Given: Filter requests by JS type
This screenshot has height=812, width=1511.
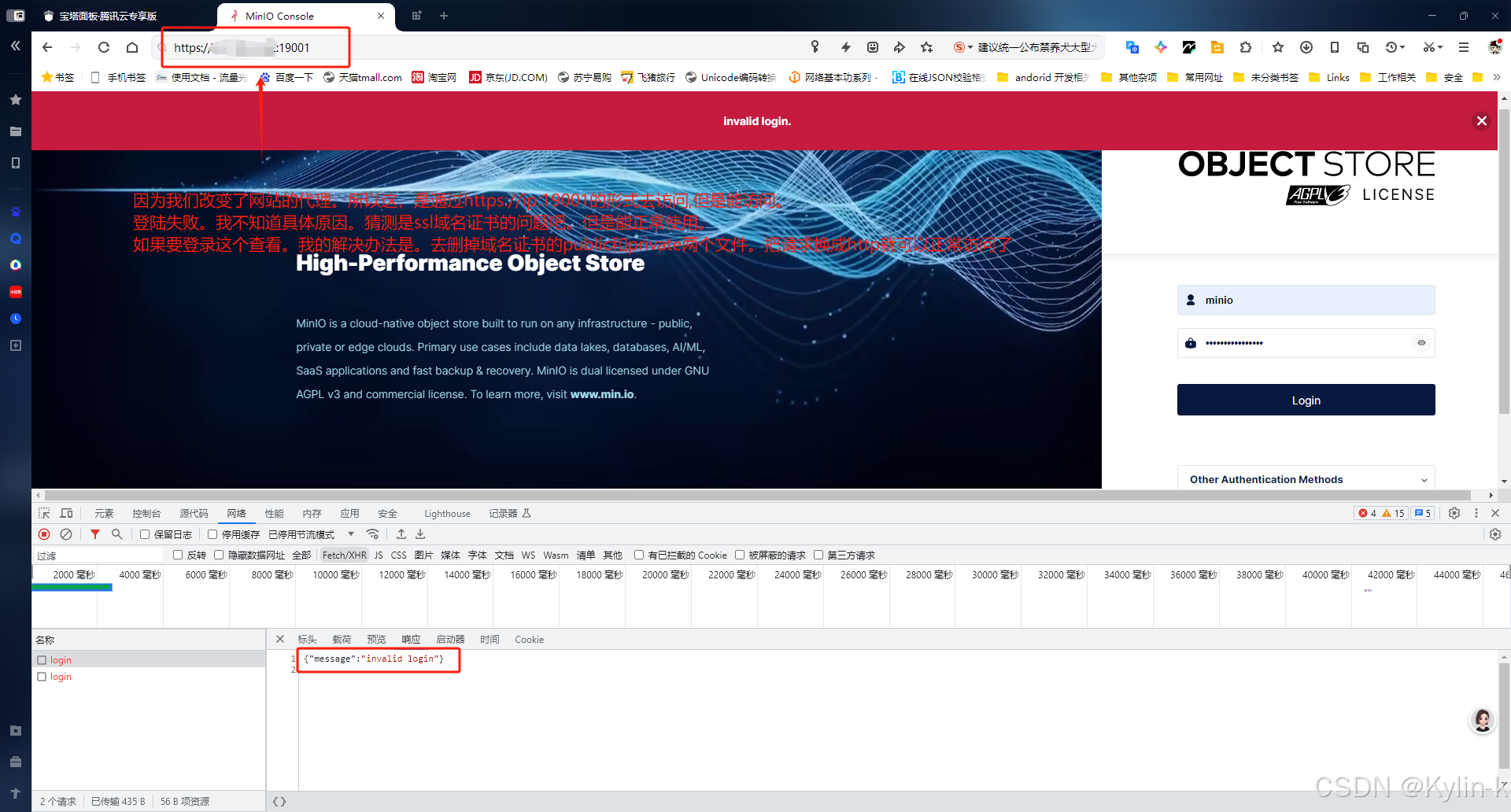Looking at the screenshot, I should tap(379, 555).
